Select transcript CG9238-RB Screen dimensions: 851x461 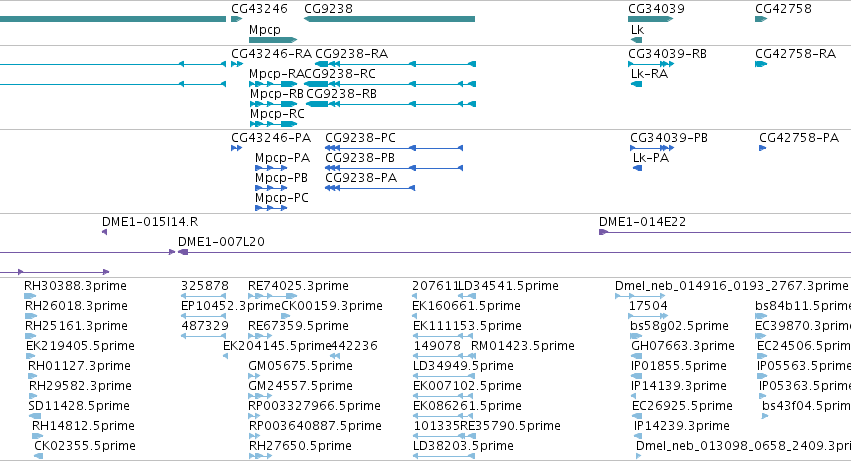(x=341, y=94)
